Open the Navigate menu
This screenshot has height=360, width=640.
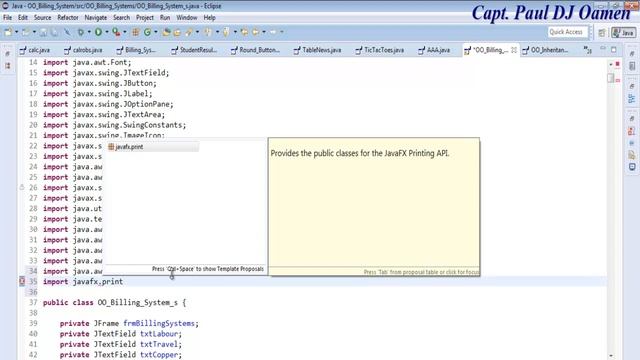pyautogui.click(x=96, y=18)
